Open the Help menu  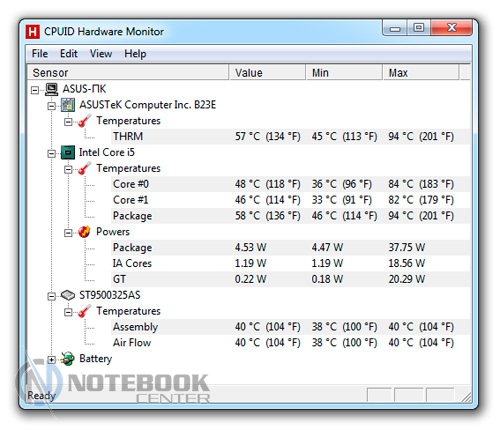click(135, 54)
